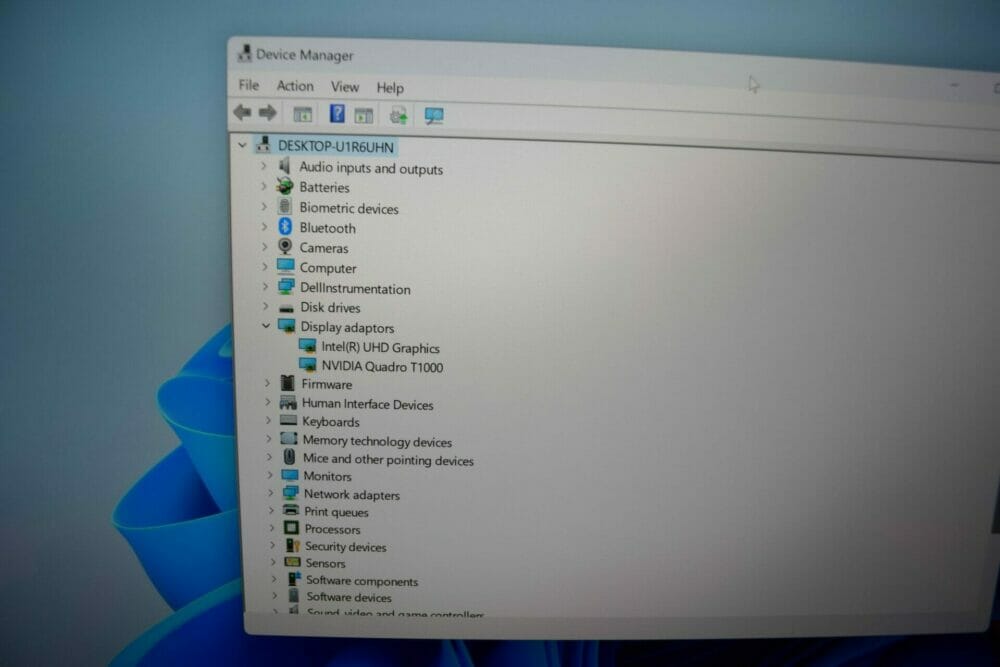The image size is (1000, 667).
Task: Click the Back arrow toolbar icon
Action: click(242, 113)
